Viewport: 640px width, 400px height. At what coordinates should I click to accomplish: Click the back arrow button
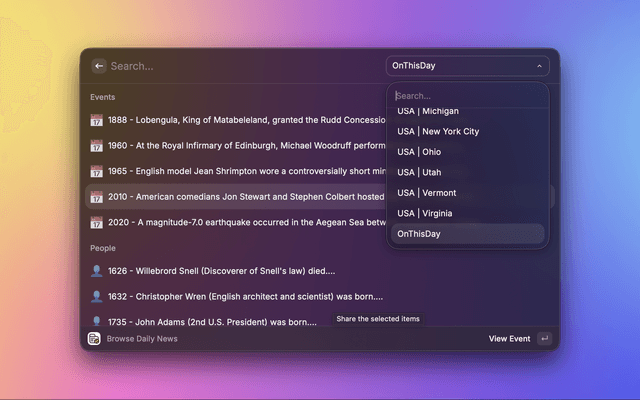[x=99, y=66]
